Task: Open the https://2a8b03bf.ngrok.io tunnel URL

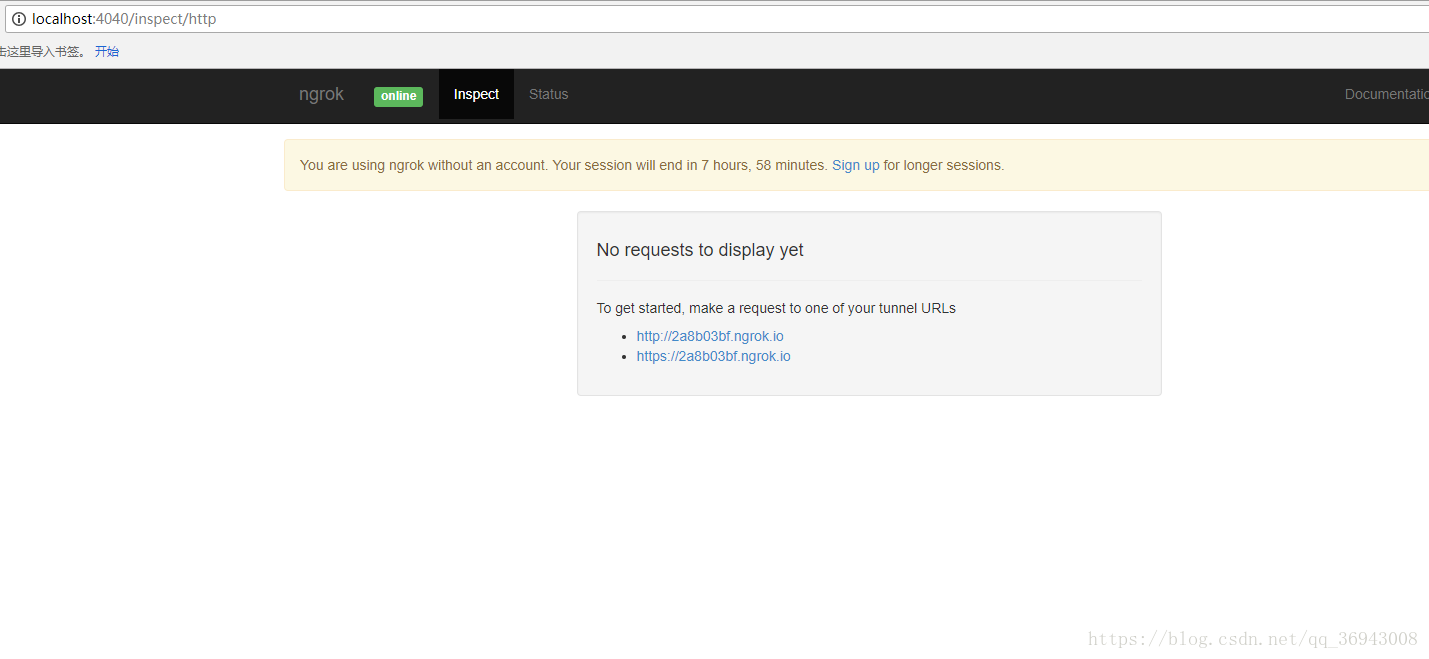Action: pyautogui.click(x=713, y=356)
